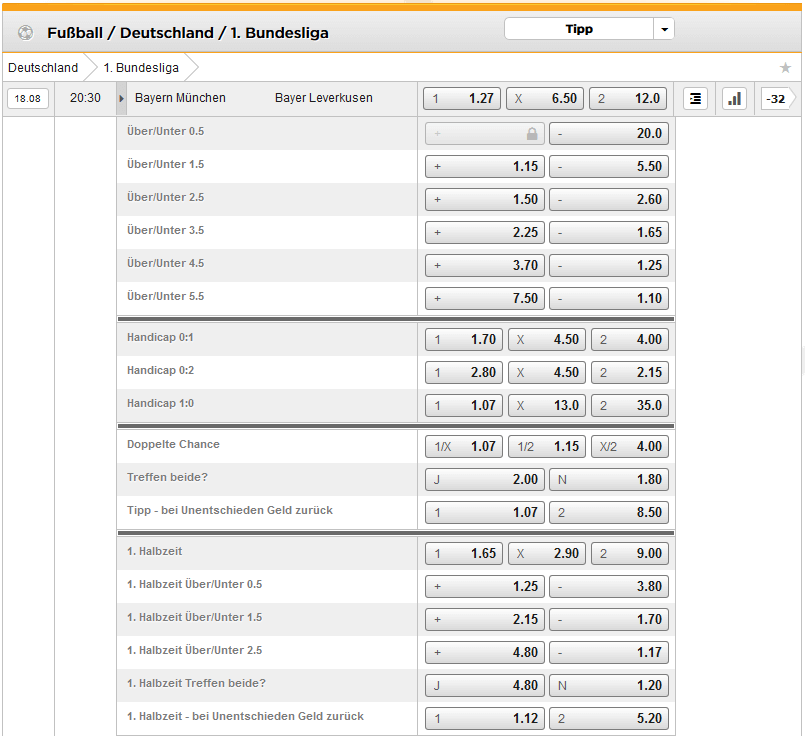Go to Deutschland breadcrumb
Screen dimensions: 805x736
tap(43, 68)
